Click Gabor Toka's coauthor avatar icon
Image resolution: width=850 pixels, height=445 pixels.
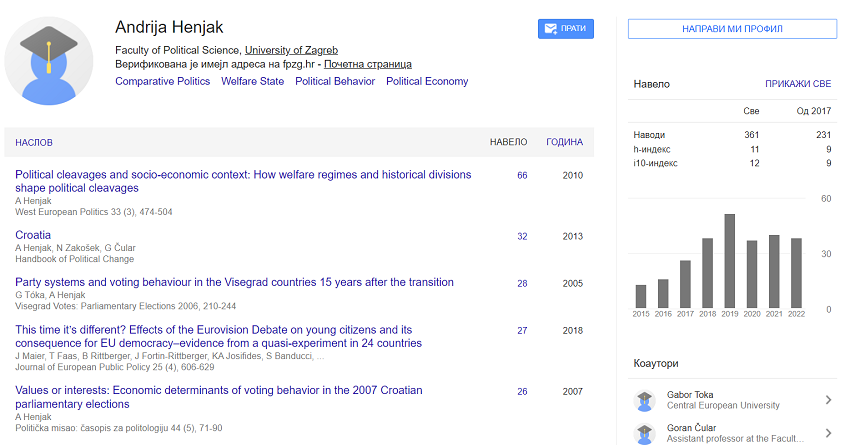pyautogui.click(x=645, y=401)
